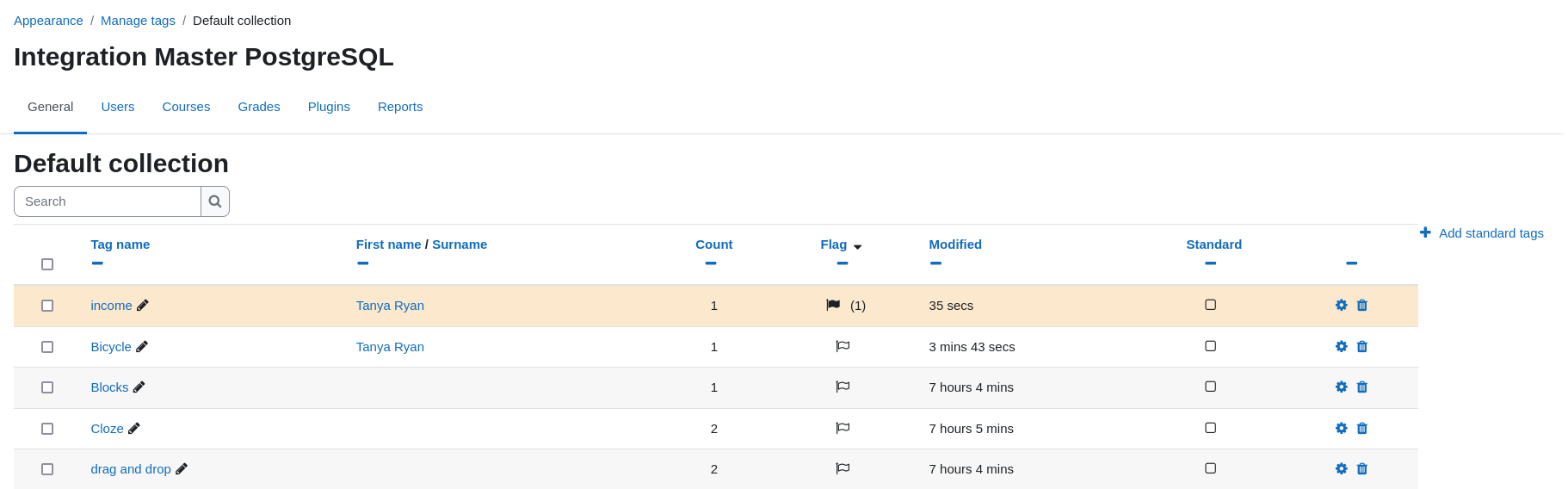This screenshot has height=489, width=1568.
Task: Flag the Bicycle tag as inappropriate
Action: click(x=843, y=346)
